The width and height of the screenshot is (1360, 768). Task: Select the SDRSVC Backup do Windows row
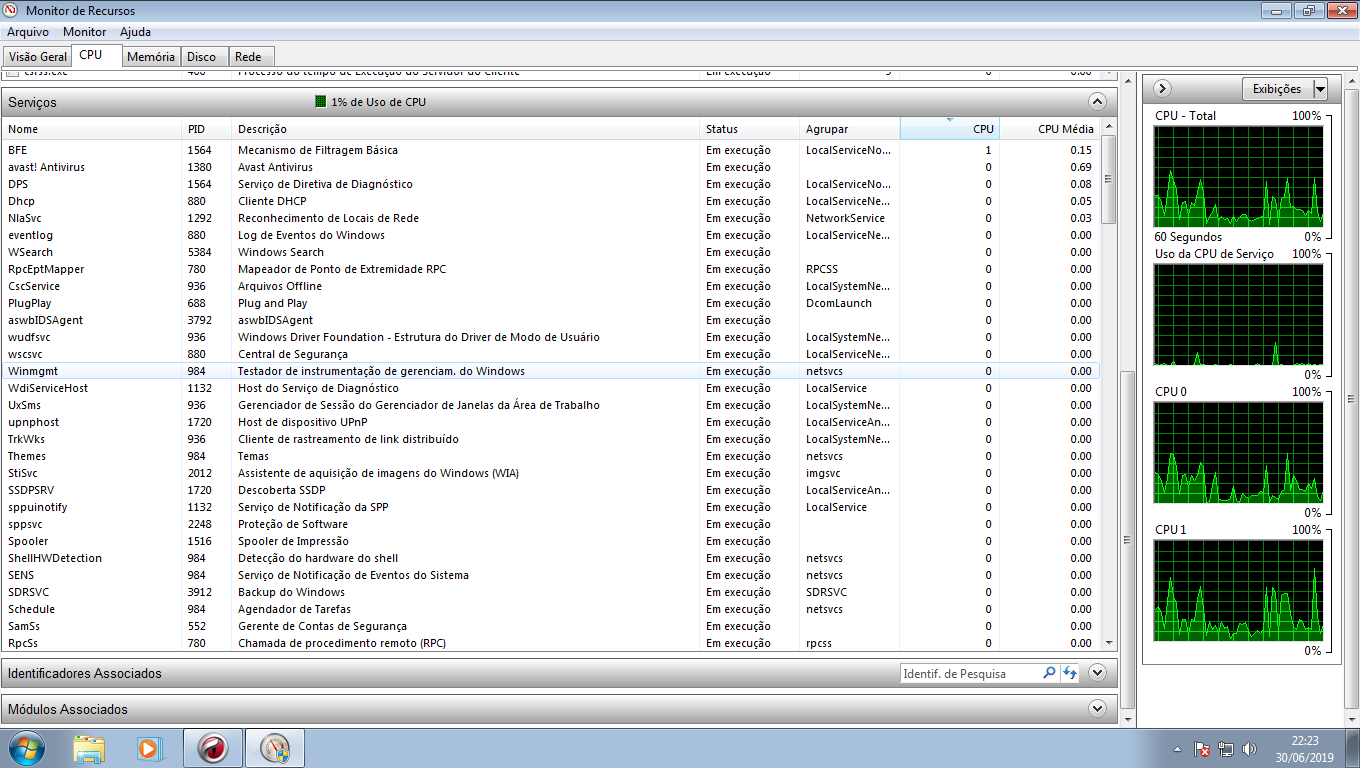pos(550,592)
